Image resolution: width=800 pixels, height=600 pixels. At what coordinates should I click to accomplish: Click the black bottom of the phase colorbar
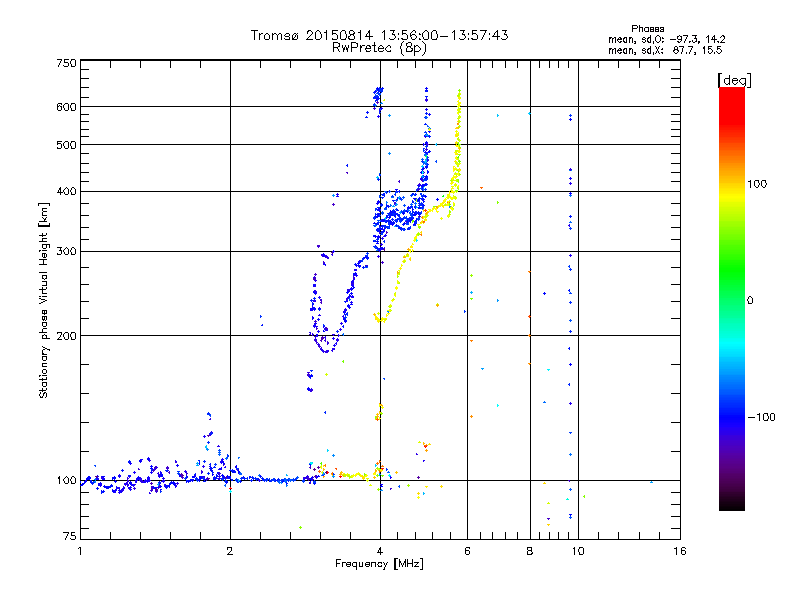[x=732, y=505]
